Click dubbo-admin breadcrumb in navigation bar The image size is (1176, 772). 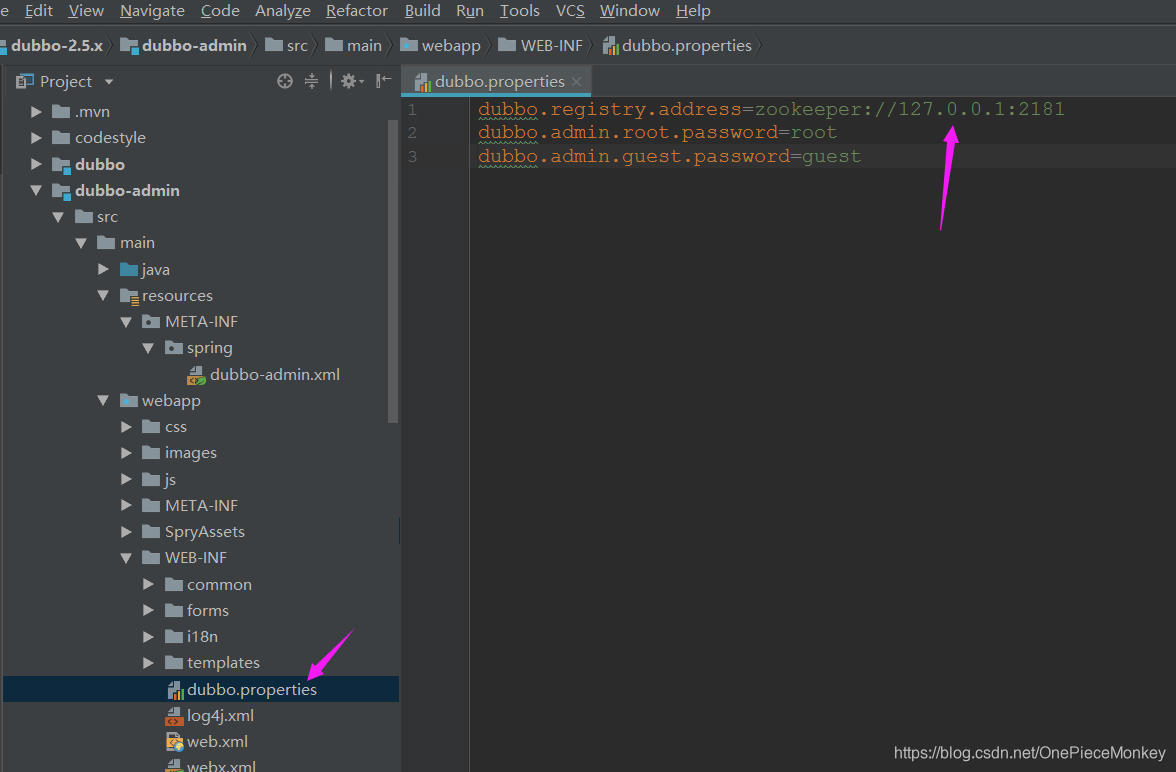tap(184, 46)
